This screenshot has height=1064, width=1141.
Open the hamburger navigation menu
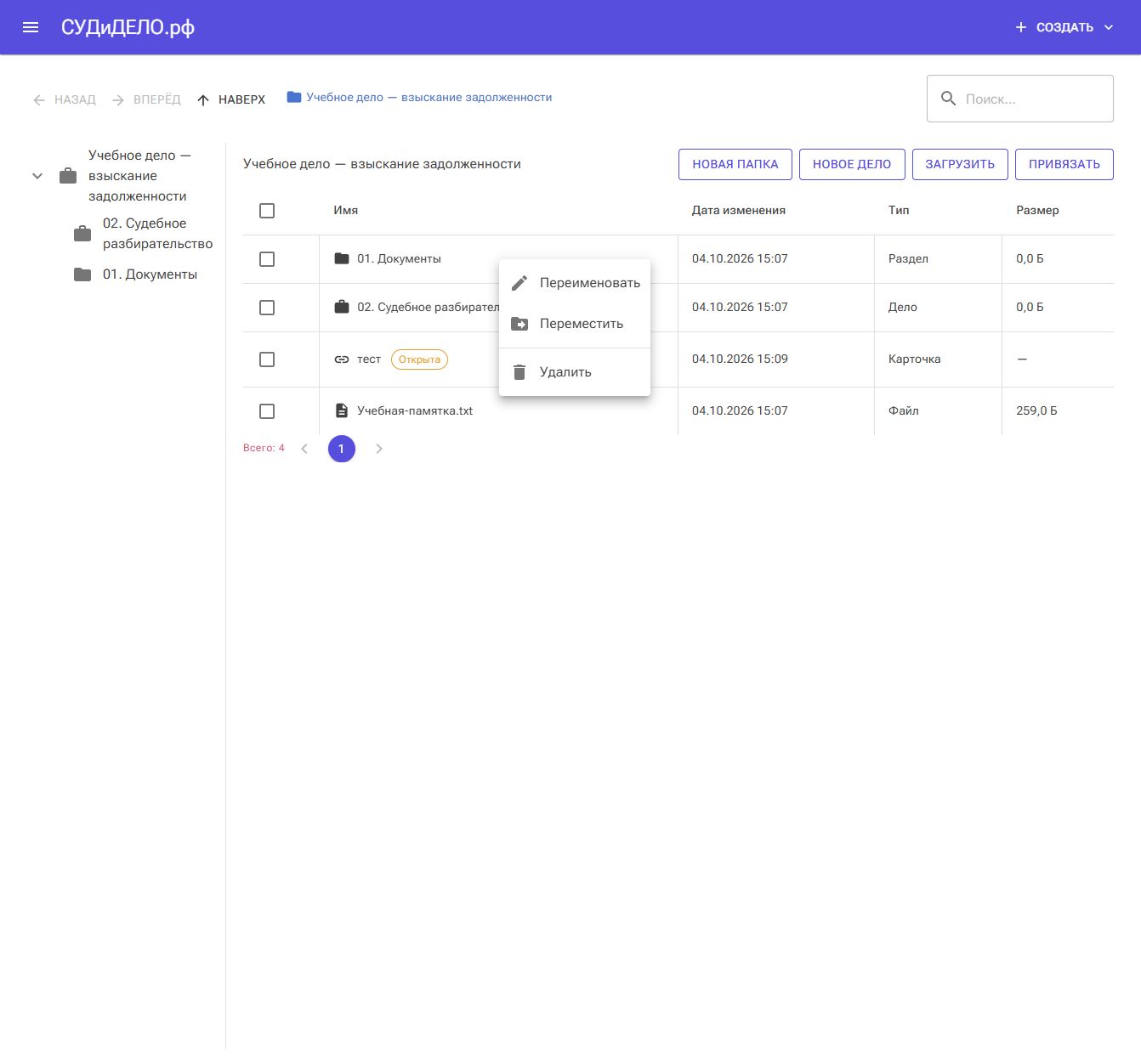click(x=31, y=27)
